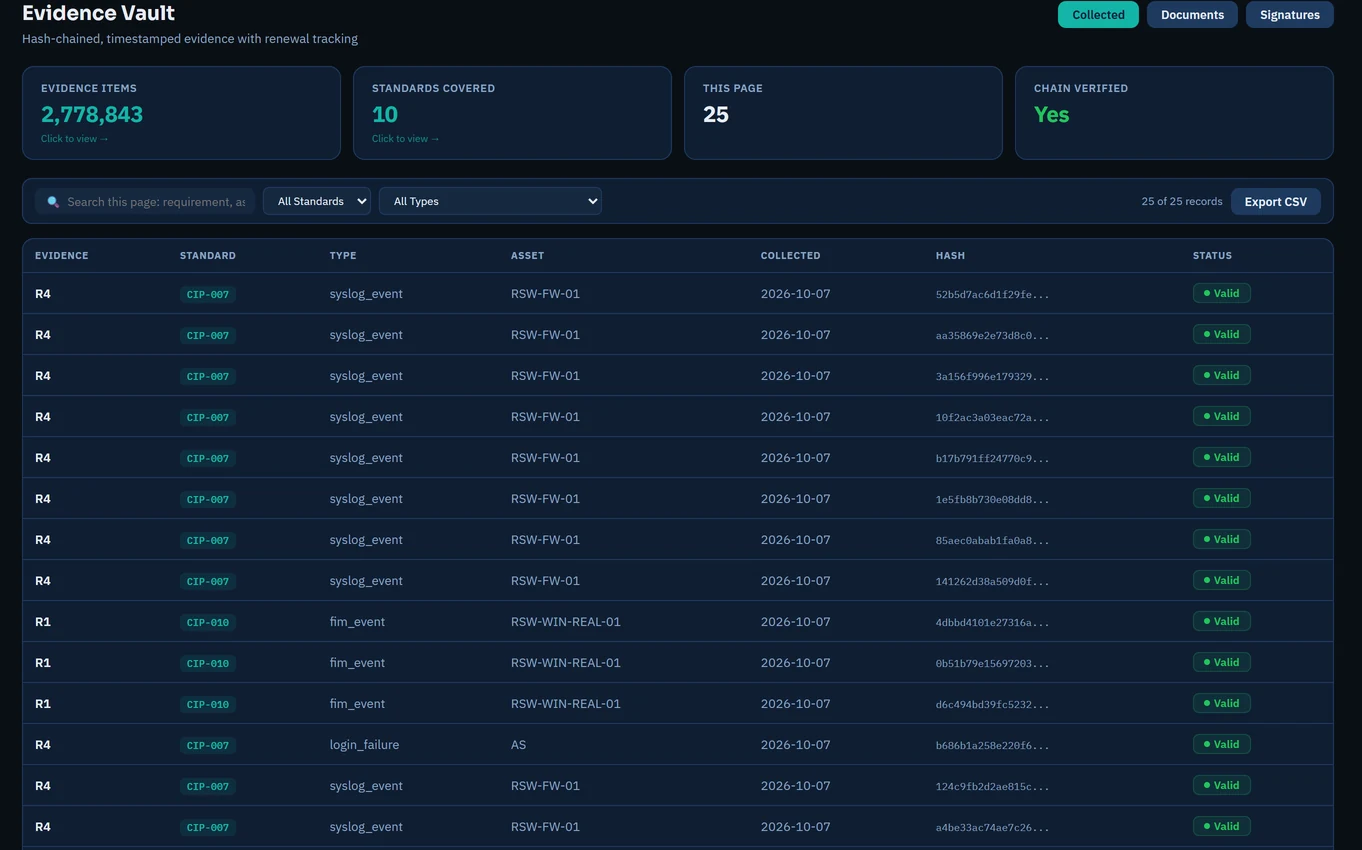
Task: Follow 'Click to view' under Standards Covered
Action: click(x=405, y=139)
